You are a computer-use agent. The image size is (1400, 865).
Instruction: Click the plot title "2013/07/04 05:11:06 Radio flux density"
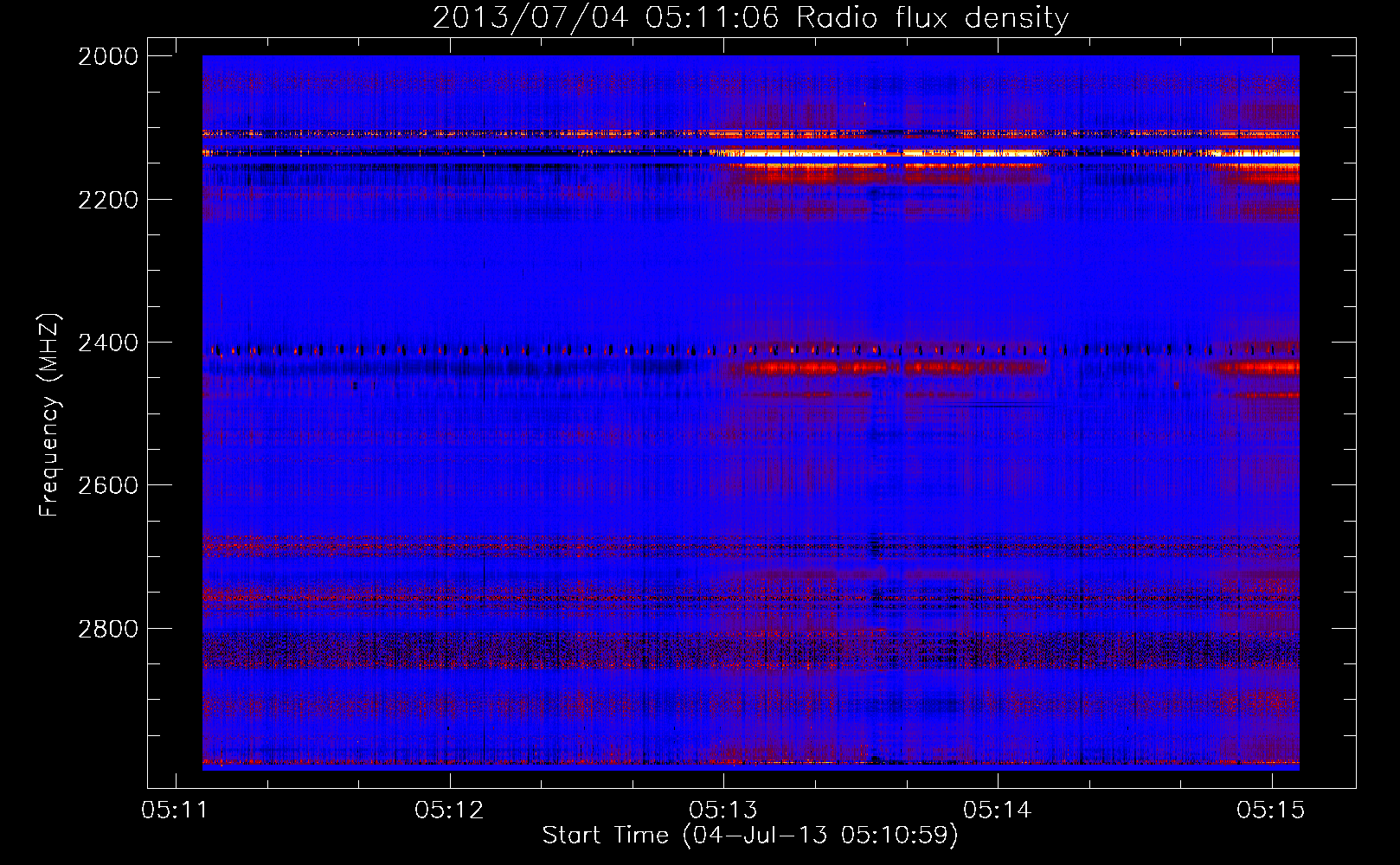(x=750, y=18)
